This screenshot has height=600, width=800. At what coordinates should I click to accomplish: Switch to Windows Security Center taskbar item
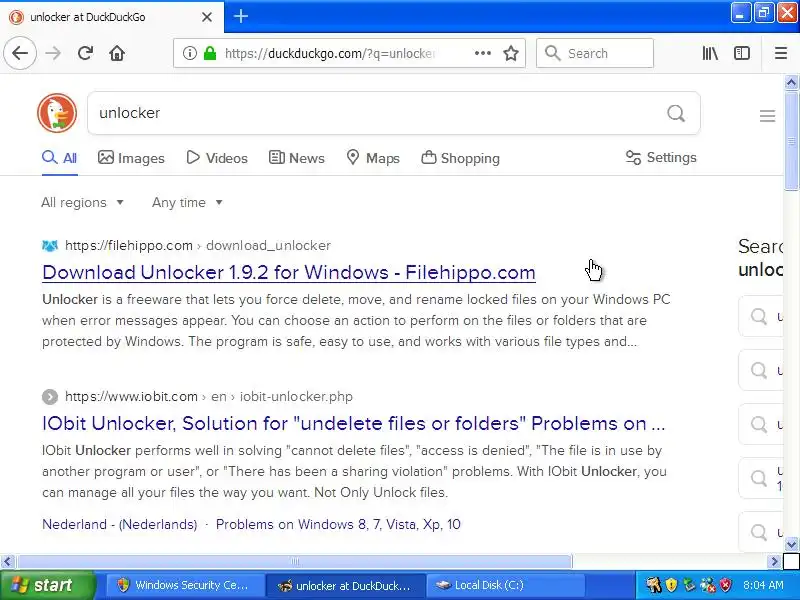point(186,585)
